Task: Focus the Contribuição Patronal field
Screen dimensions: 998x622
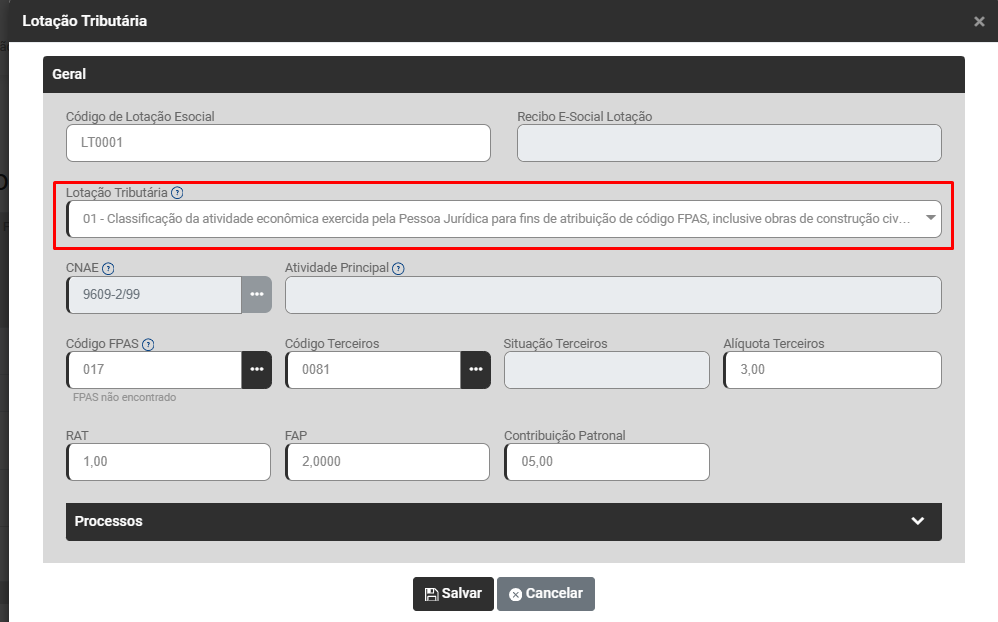Action: point(607,462)
